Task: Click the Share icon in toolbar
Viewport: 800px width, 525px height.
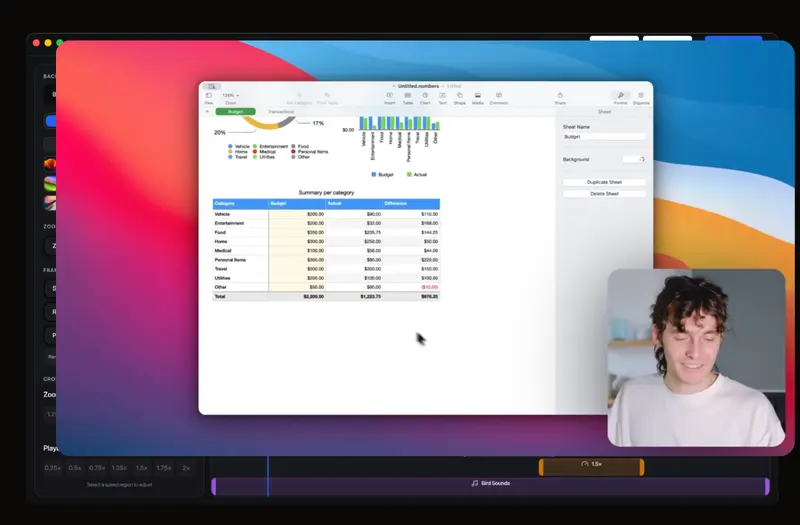Action: [560, 96]
